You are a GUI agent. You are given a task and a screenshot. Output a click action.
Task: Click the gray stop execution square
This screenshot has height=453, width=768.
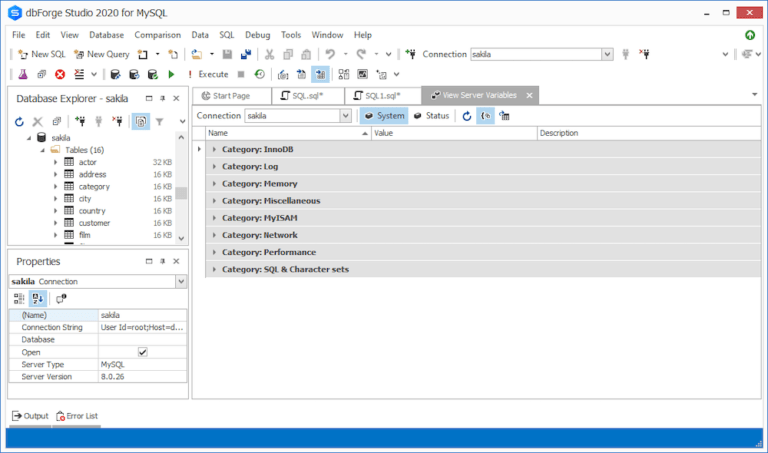pyautogui.click(x=241, y=74)
